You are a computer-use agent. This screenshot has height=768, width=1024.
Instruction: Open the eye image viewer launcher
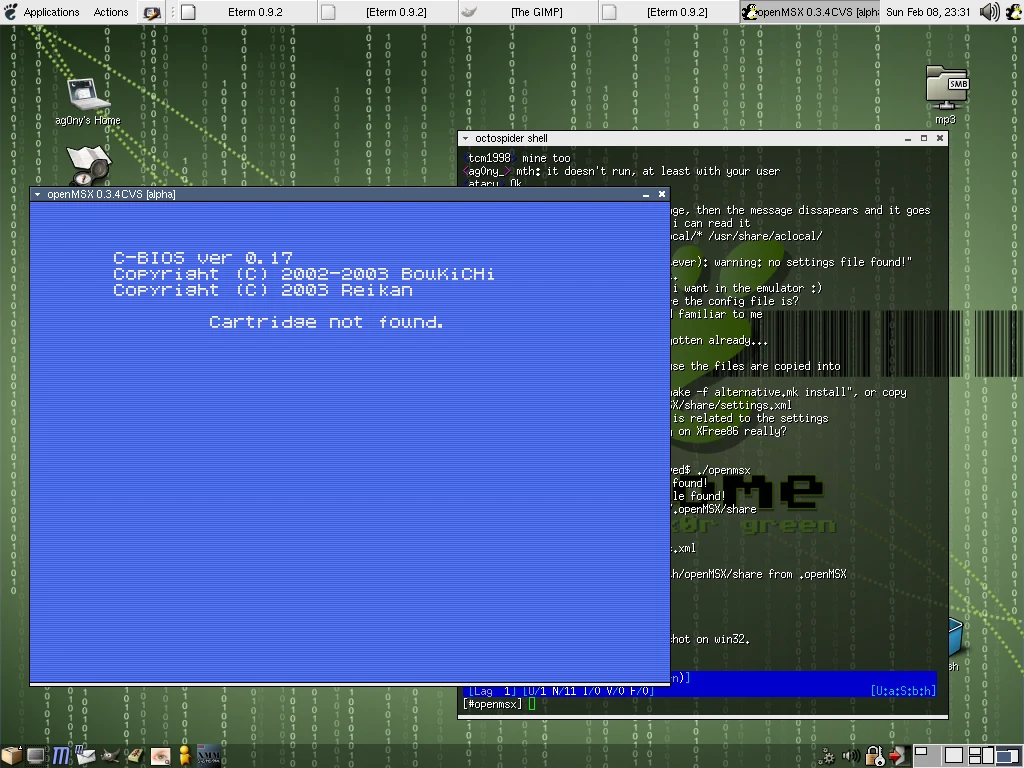(160, 756)
